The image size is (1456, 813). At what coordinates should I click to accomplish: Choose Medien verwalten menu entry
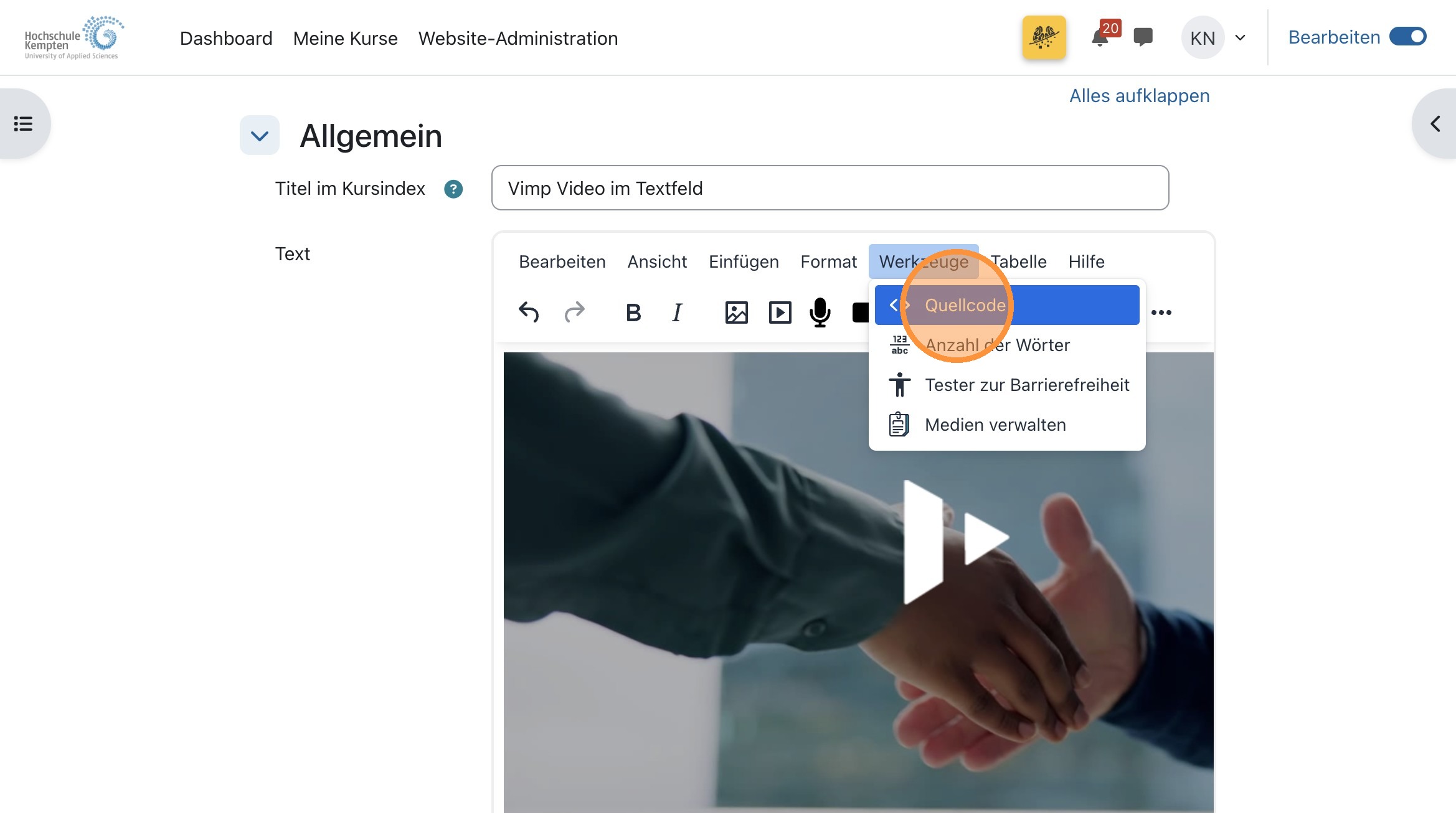coord(995,425)
